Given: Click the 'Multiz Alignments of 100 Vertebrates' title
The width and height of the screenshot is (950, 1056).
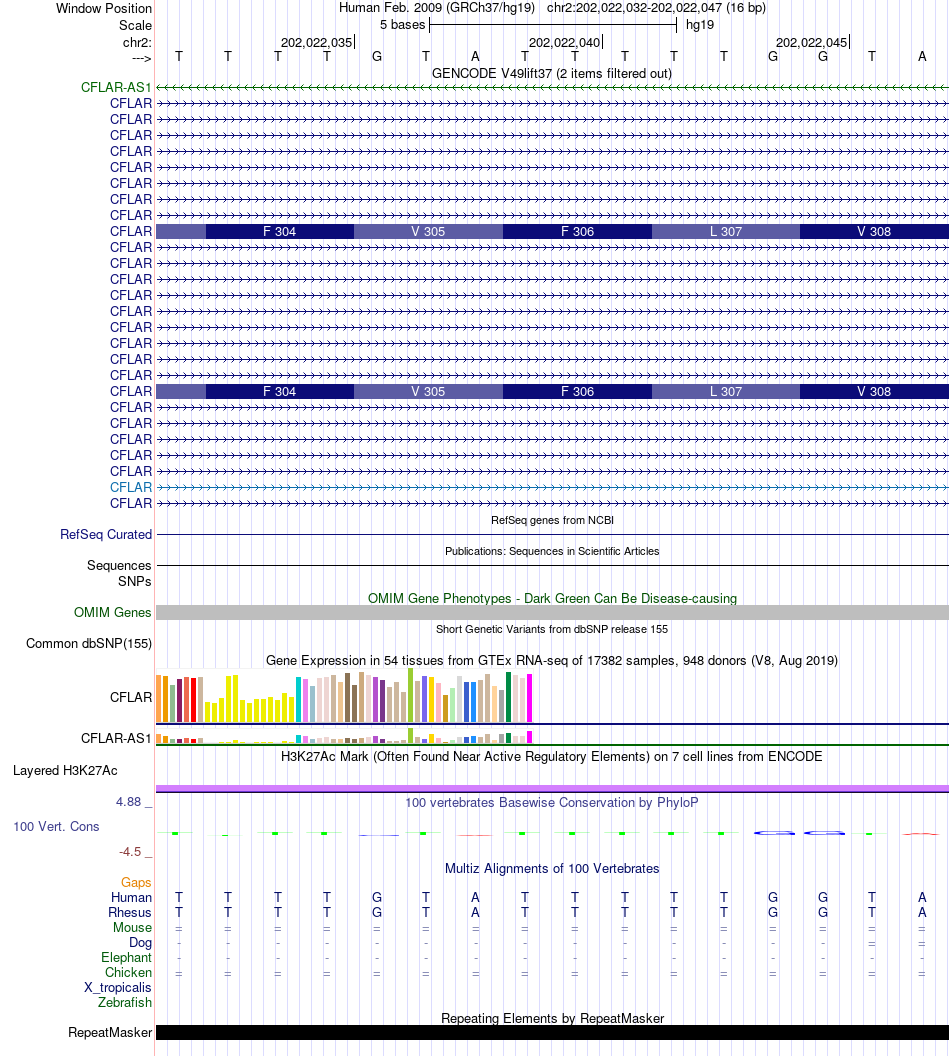Looking at the screenshot, I should pos(552,868).
